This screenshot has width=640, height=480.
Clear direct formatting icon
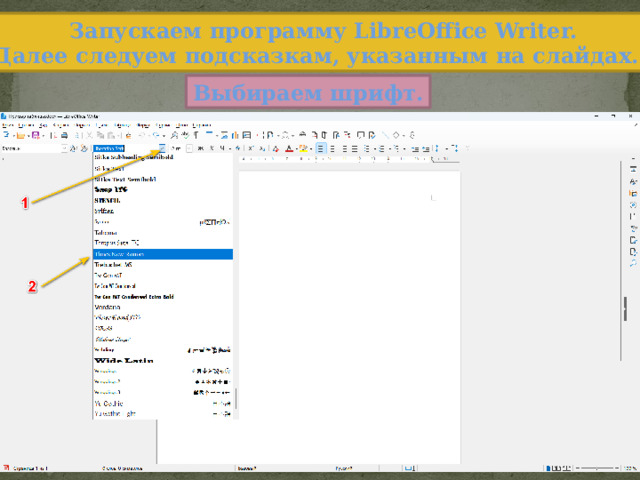[x=276, y=149]
